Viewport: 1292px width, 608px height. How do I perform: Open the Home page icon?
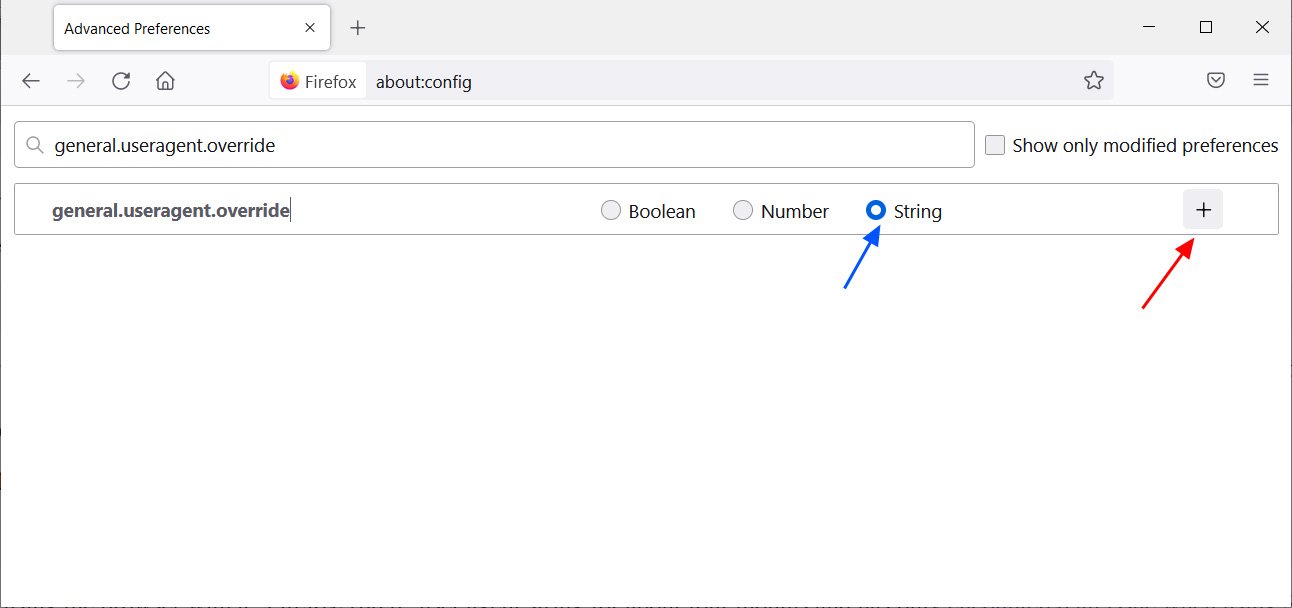(x=166, y=81)
